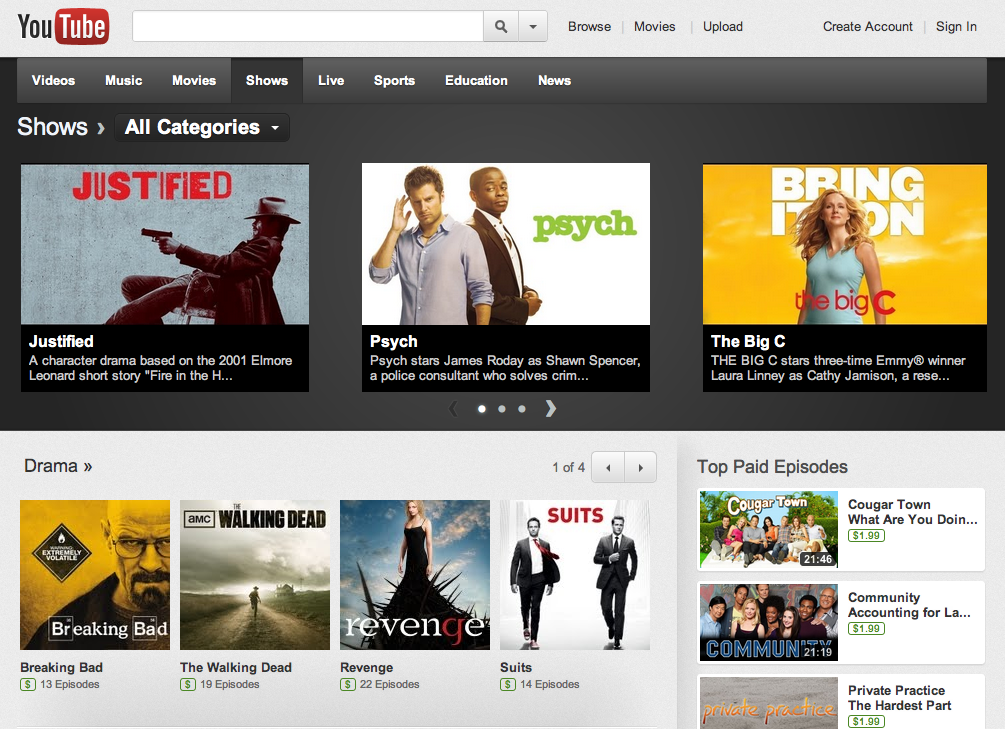Click The Walking Dead title link
Viewport: 1005px width, 729px height.
[236, 667]
